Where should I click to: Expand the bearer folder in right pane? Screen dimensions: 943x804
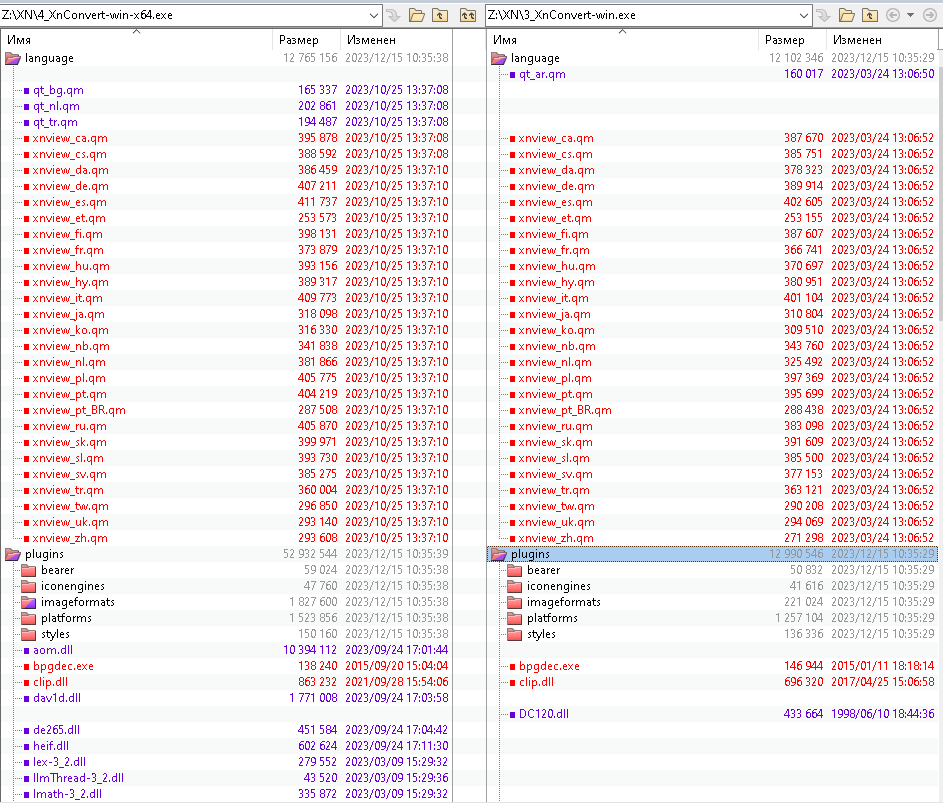coord(514,570)
